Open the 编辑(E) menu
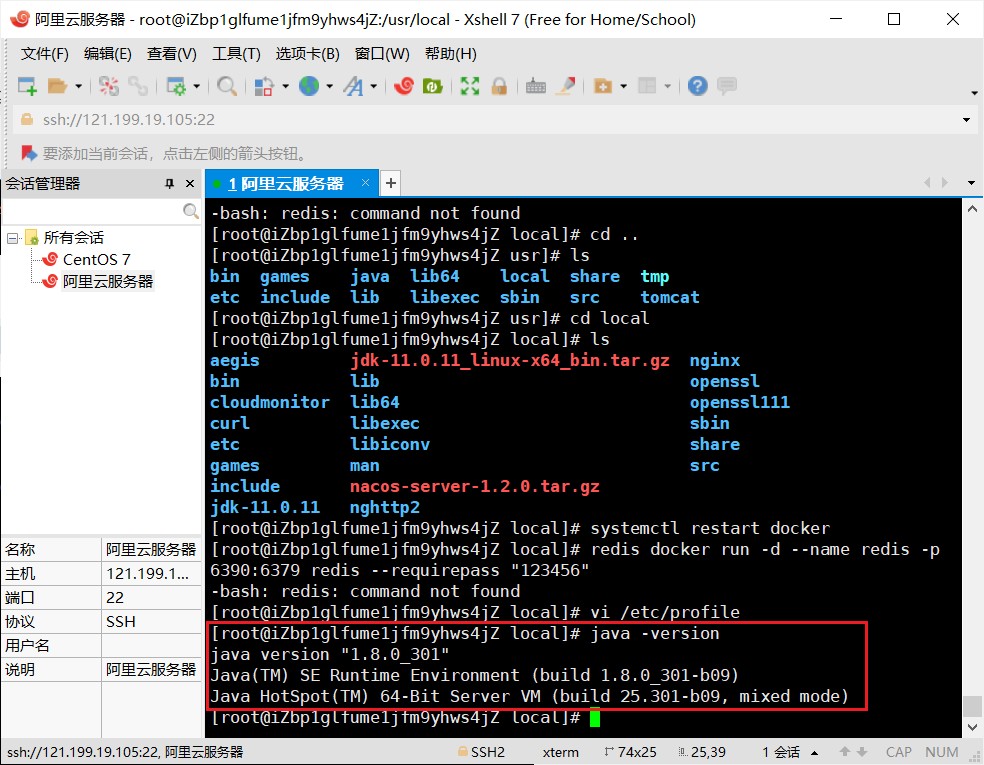 coord(108,54)
